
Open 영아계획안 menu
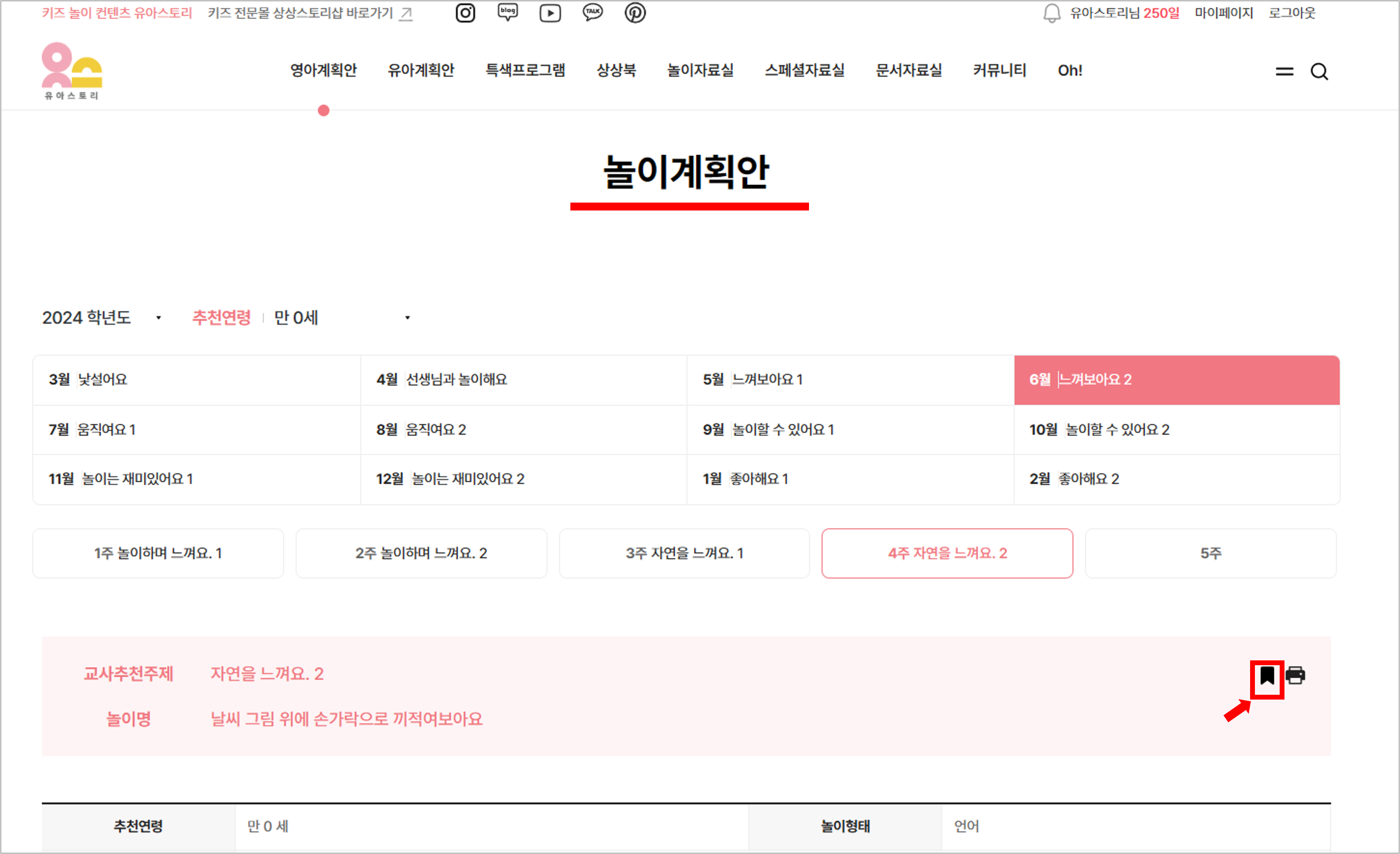323,71
